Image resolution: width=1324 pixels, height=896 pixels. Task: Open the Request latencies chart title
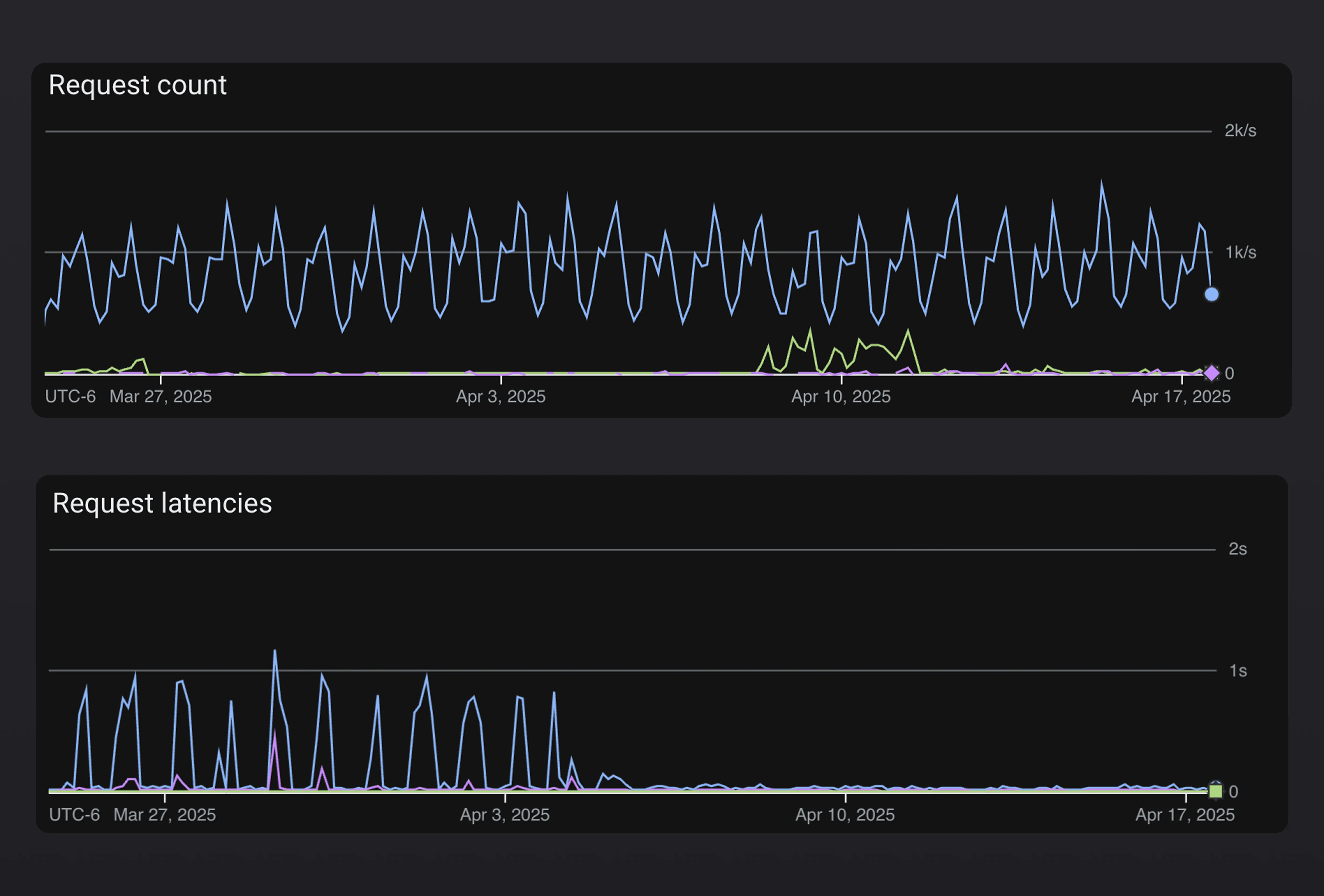pyautogui.click(x=162, y=503)
